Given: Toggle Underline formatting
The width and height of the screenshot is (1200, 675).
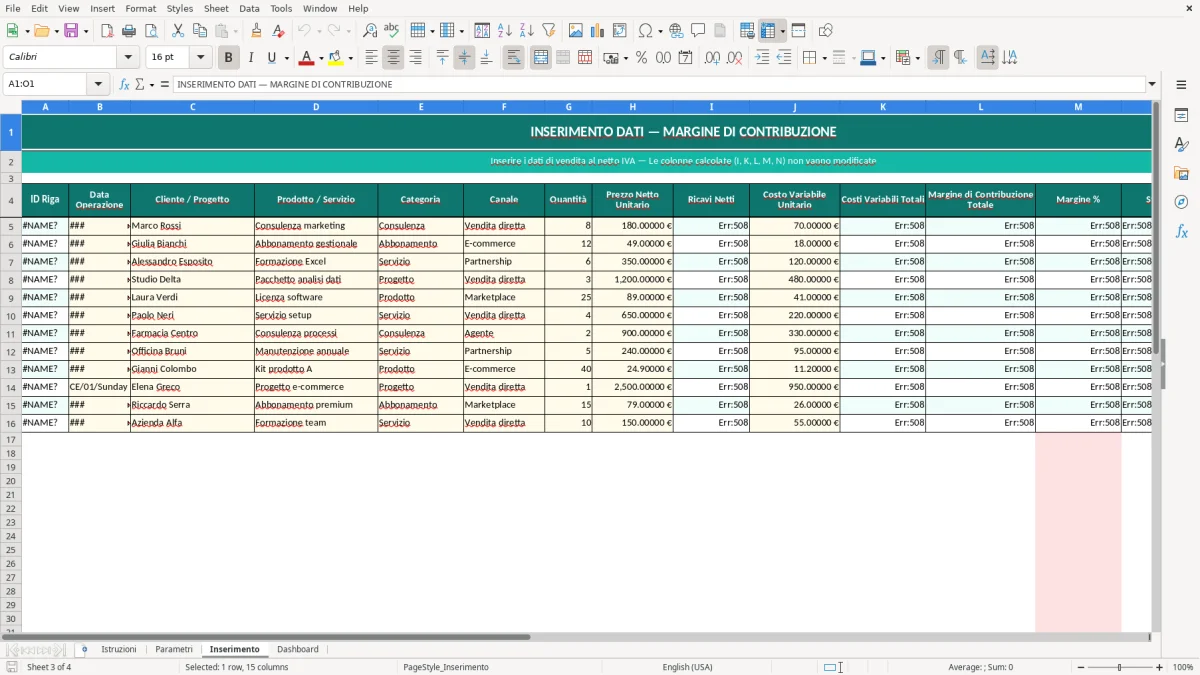Looking at the screenshot, I should point(272,57).
